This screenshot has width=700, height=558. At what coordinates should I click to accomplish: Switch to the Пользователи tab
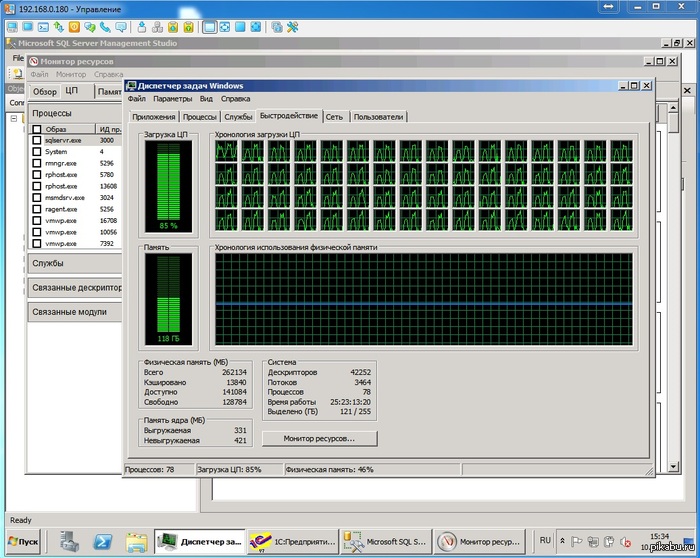(379, 117)
